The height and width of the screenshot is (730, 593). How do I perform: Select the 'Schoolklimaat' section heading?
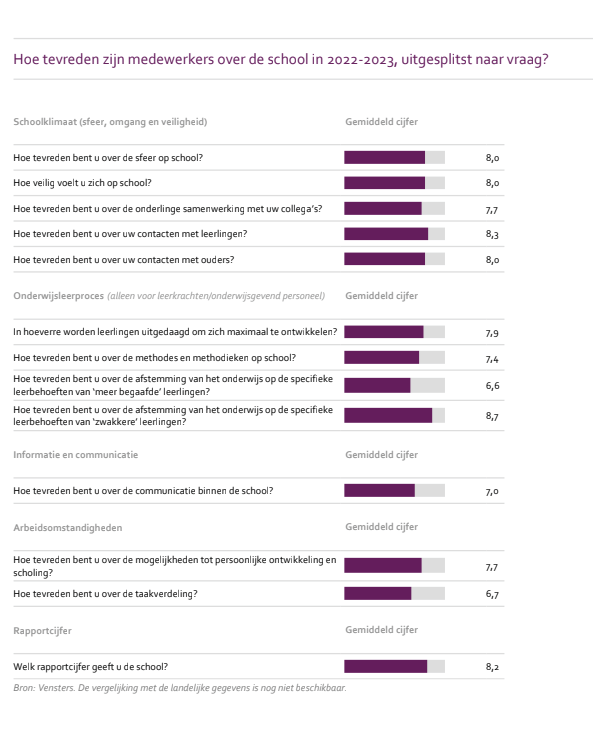(x=110, y=122)
